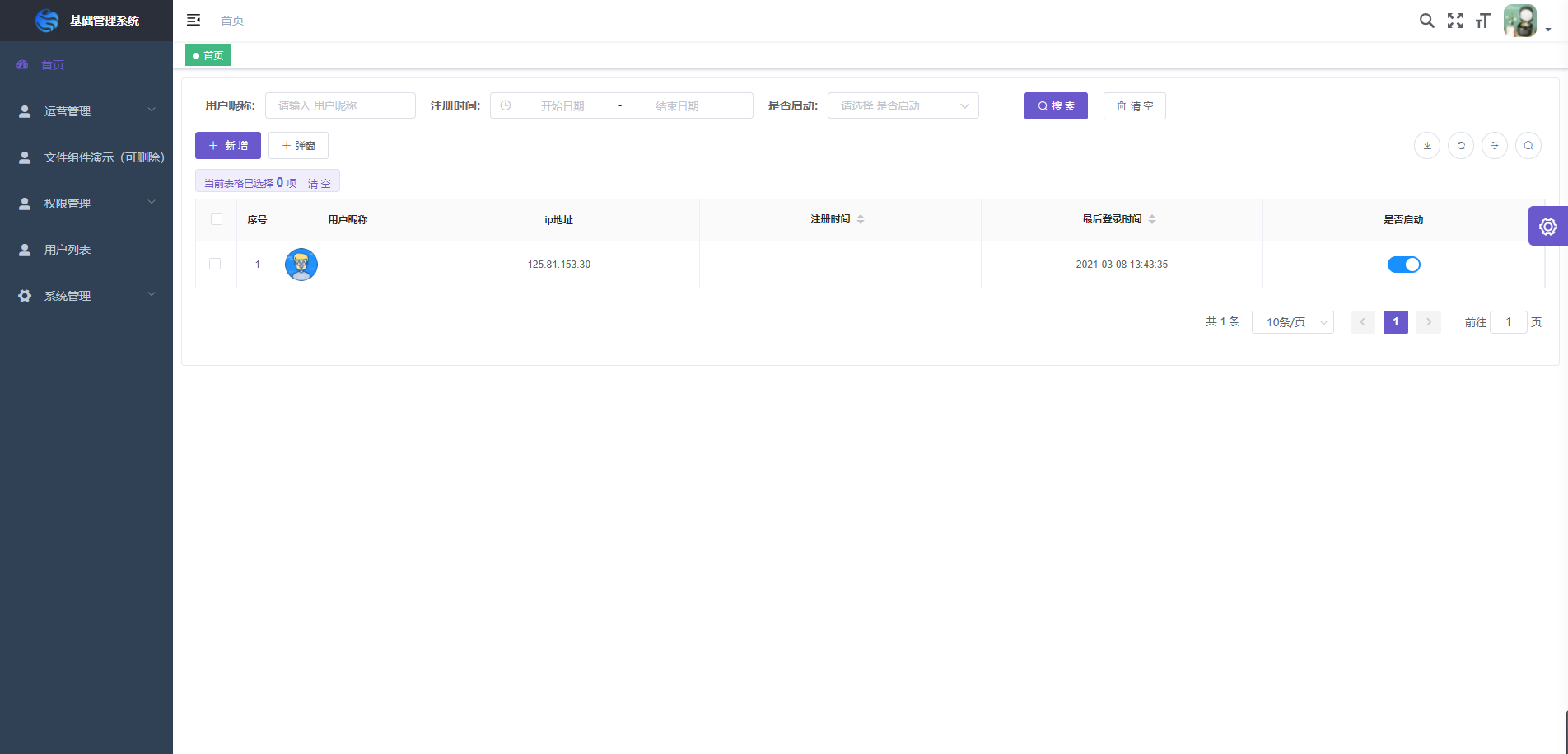The width and height of the screenshot is (1568, 754).
Task: Open the 10条/页 page size dropdown
Action: (x=1292, y=322)
